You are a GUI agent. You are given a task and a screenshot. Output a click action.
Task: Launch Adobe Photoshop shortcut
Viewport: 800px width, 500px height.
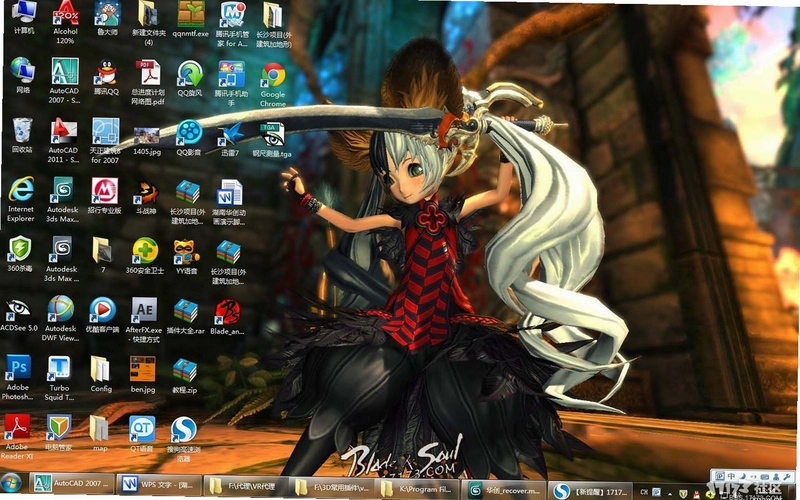18,377
